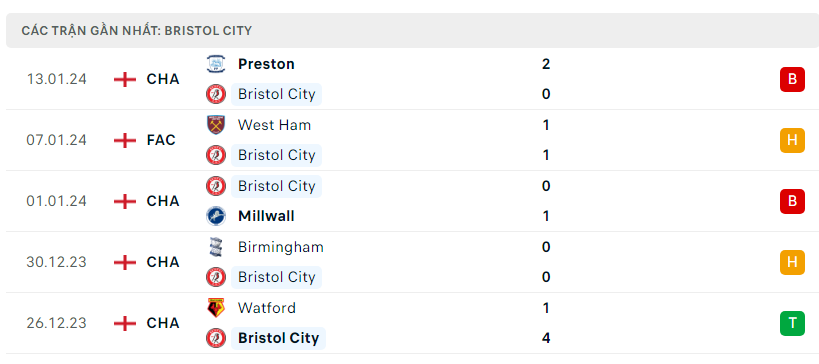Click Bristol City crest in Preston match
The width and height of the screenshot is (819, 364).
(x=216, y=94)
